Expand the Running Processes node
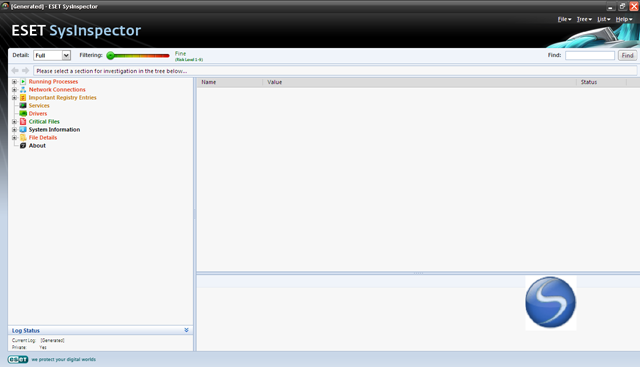Screen dimensions: 640x367 tap(14, 82)
